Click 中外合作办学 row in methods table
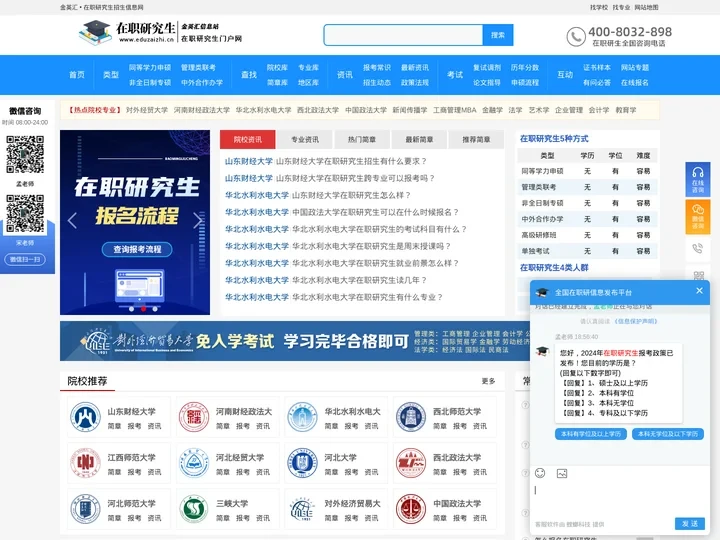 pos(587,219)
